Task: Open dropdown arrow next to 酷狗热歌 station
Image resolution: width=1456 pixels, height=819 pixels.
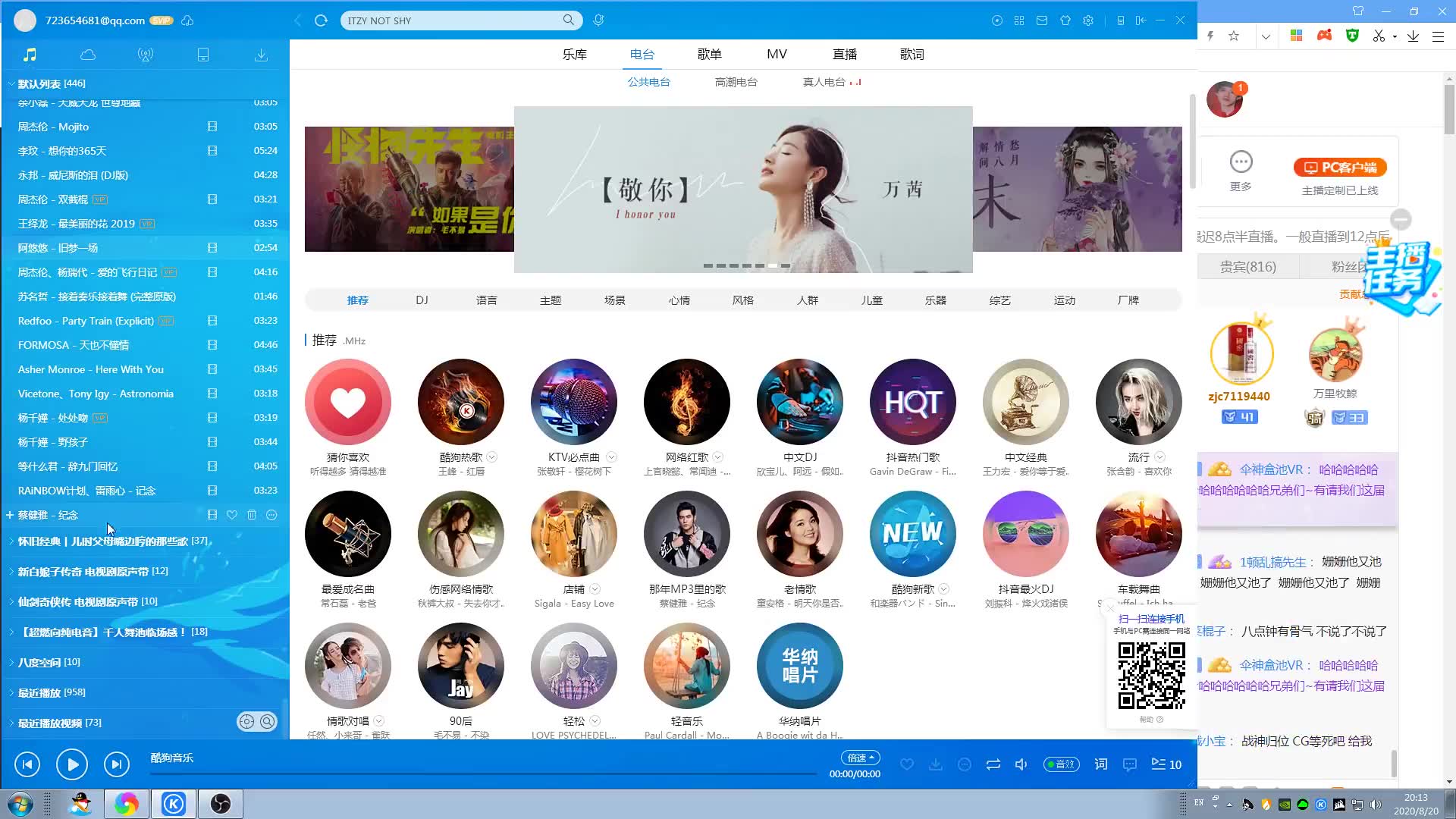Action: (x=492, y=457)
